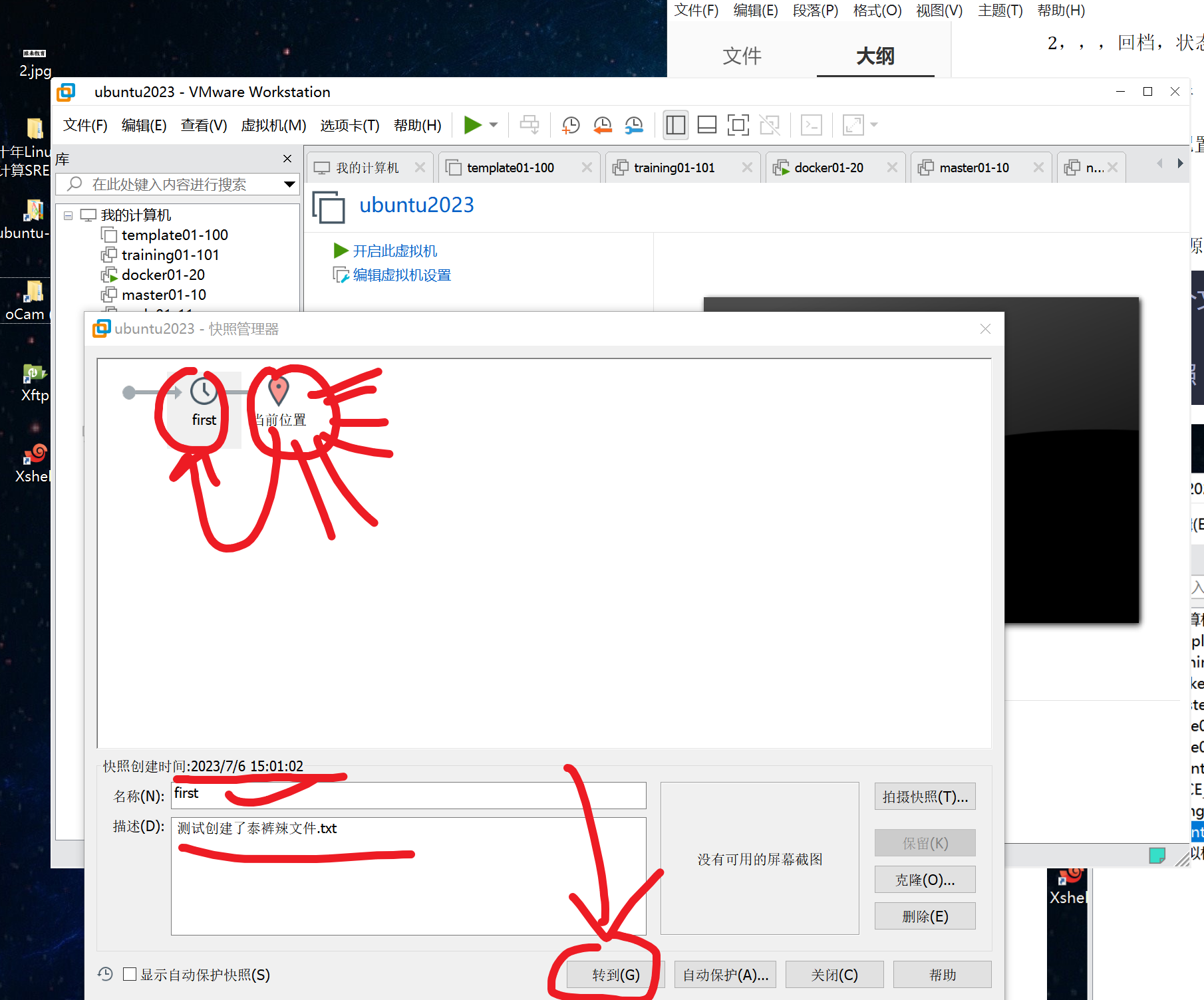Viewport: 1204px width, 1000px height.
Task: Open the power options dropdown arrow
Action: pos(494,125)
